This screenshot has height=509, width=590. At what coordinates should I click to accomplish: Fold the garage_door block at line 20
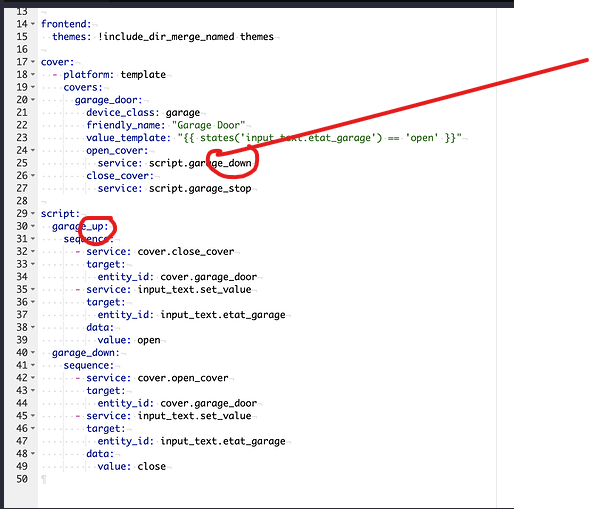(x=33, y=100)
